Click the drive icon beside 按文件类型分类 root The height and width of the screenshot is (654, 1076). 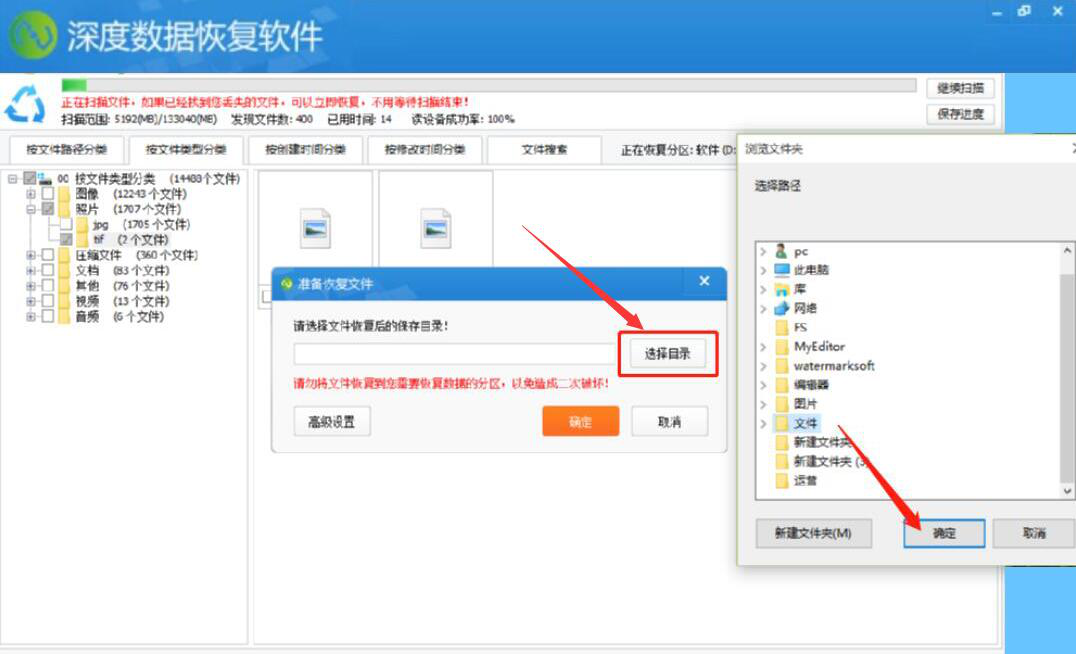(45, 178)
